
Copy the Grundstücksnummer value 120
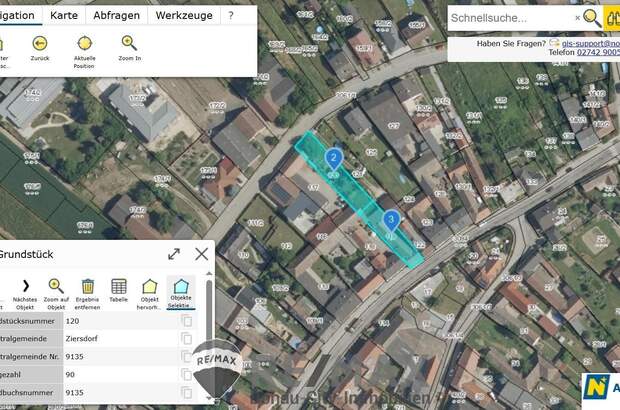coord(186,321)
